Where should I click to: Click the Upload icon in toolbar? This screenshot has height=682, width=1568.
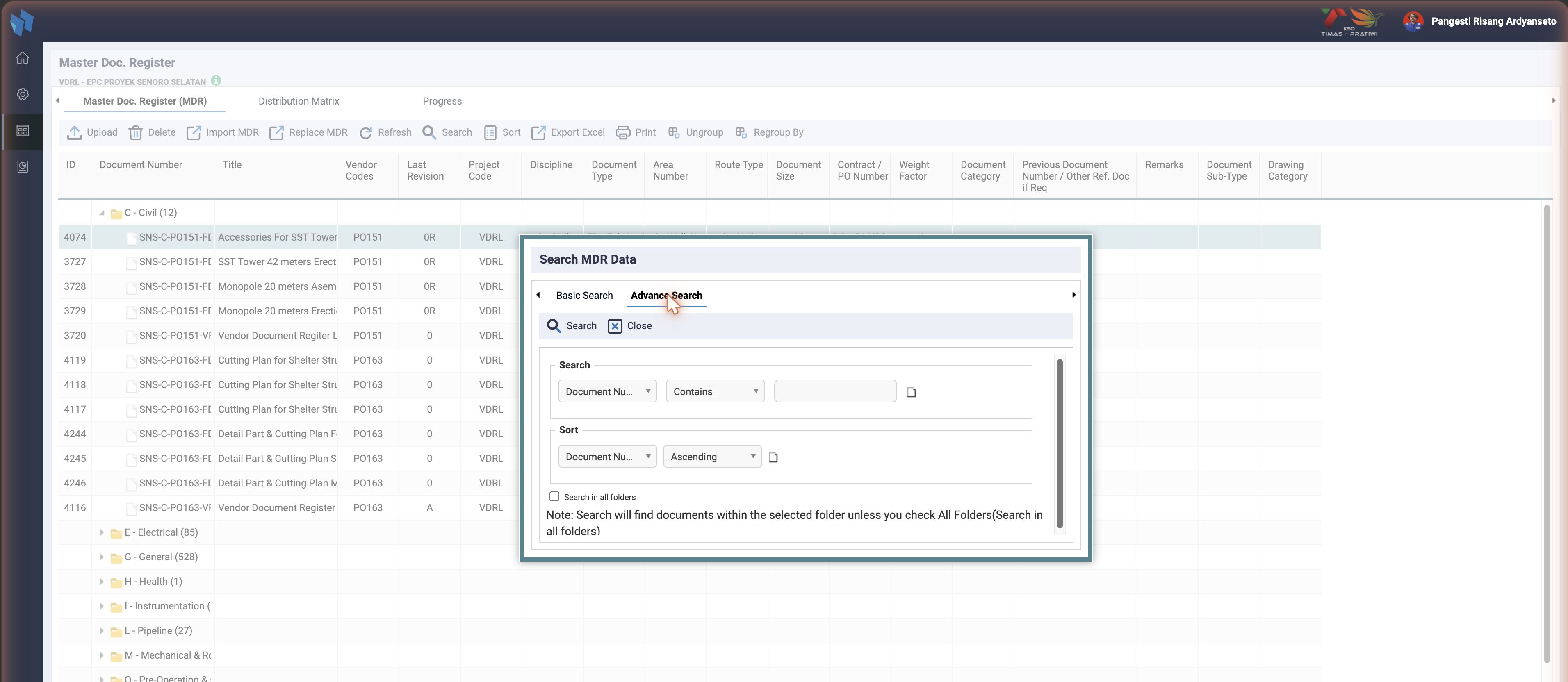pyautogui.click(x=74, y=132)
